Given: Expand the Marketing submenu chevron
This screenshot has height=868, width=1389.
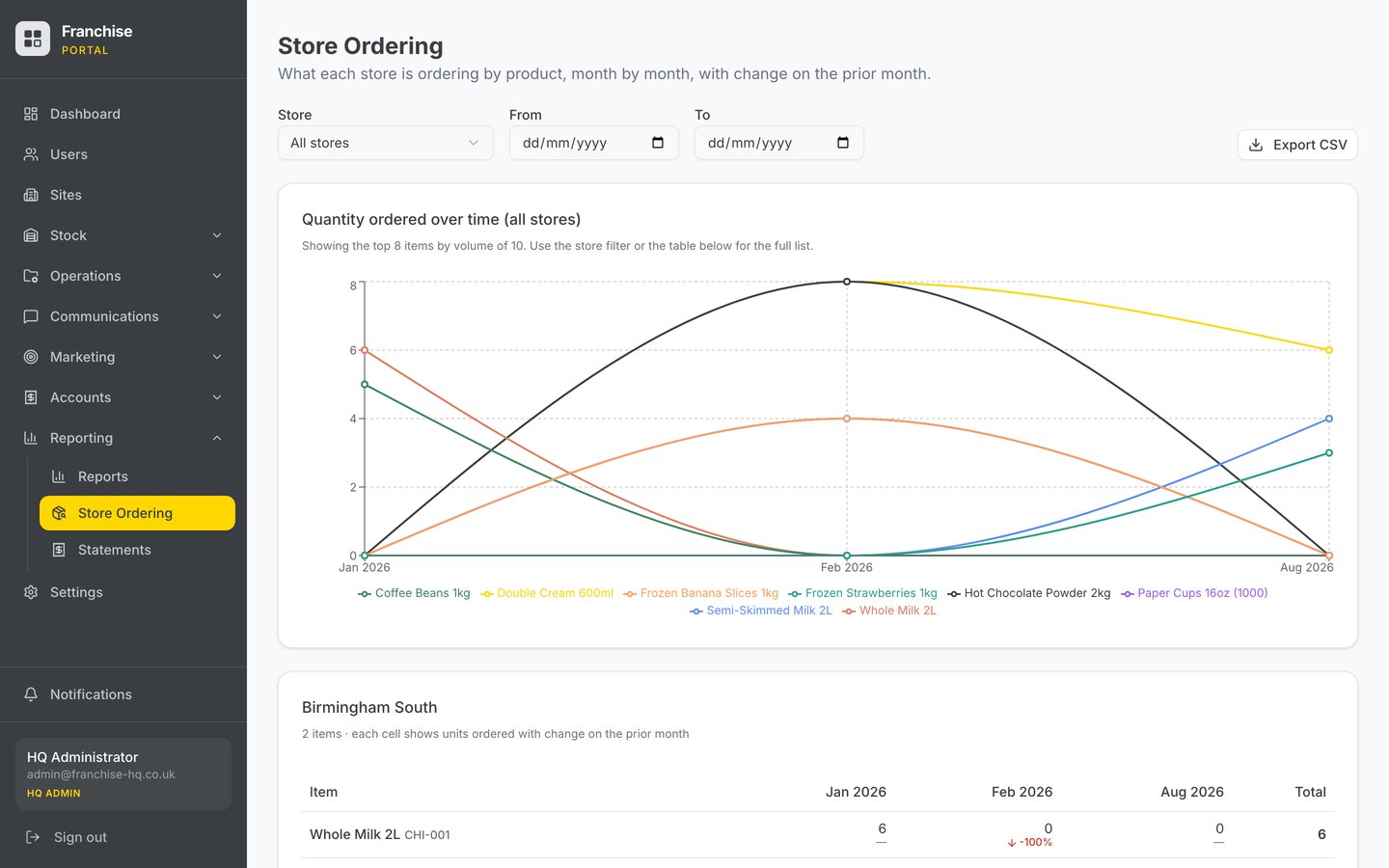Looking at the screenshot, I should tap(217, 357).
